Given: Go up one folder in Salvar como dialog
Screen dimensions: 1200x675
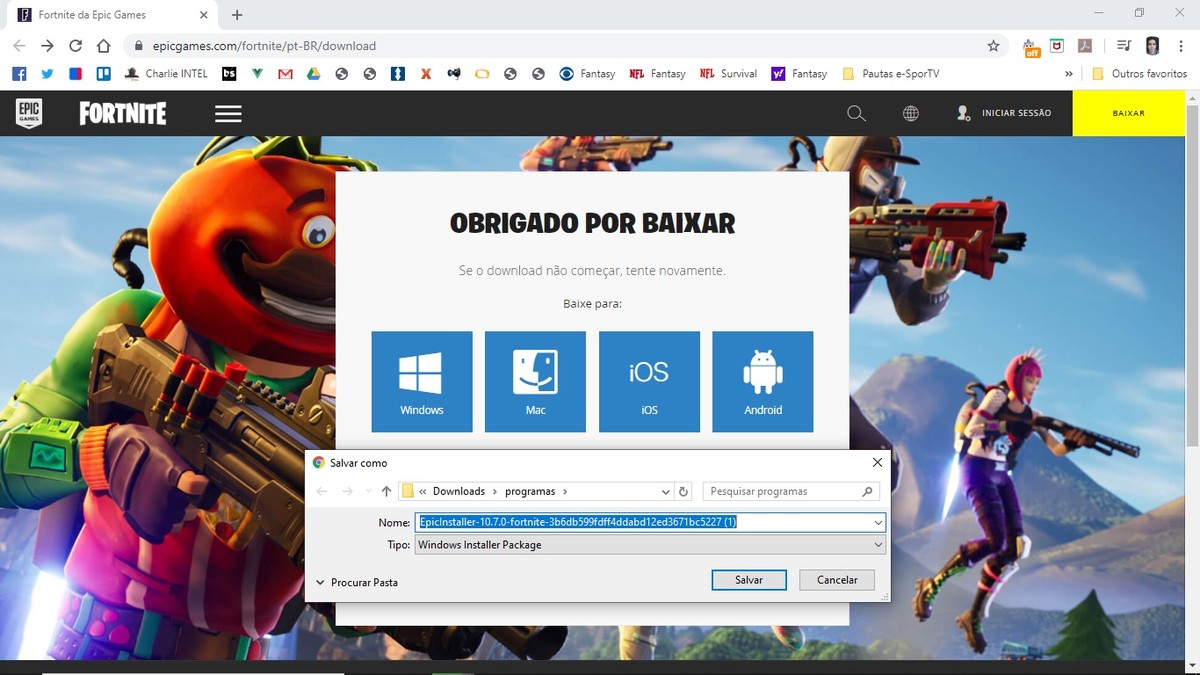Looking at the screenshot, I should [x=386, y=491].
